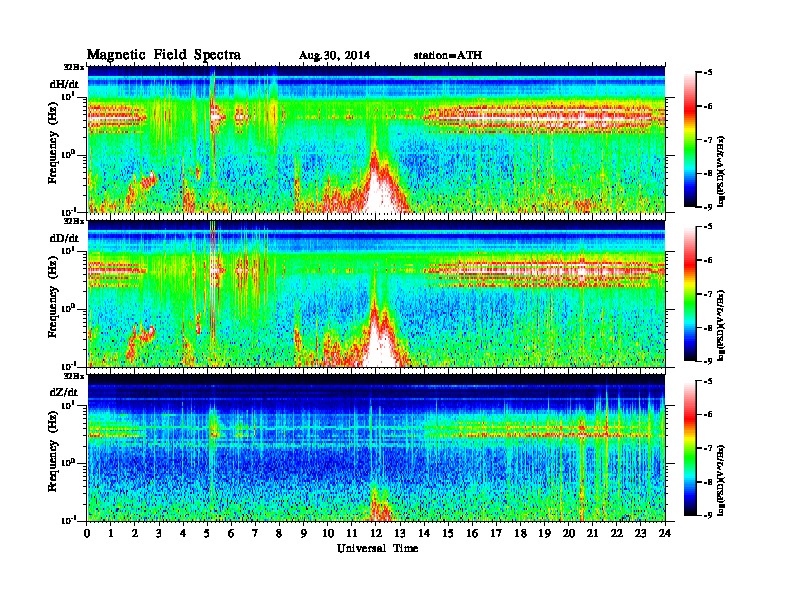
Task: Click hour tick "17" on the time axis
Action: (497, 533)
